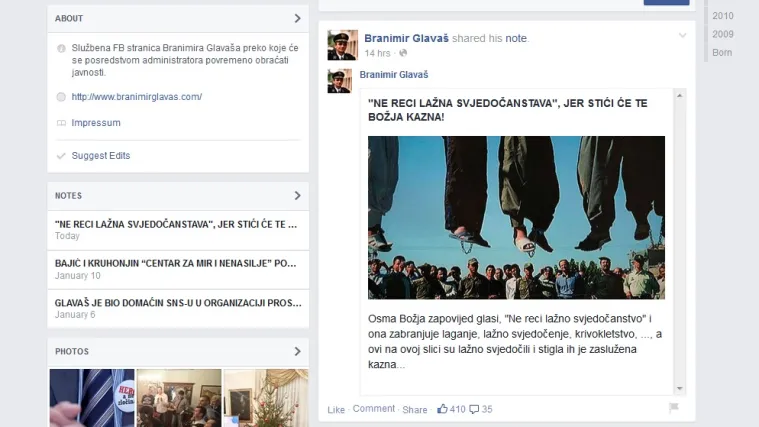The height and width of the screenshot is (427, 759).
Task: Click Comment under the post
Action: click(x=374, y=409)
